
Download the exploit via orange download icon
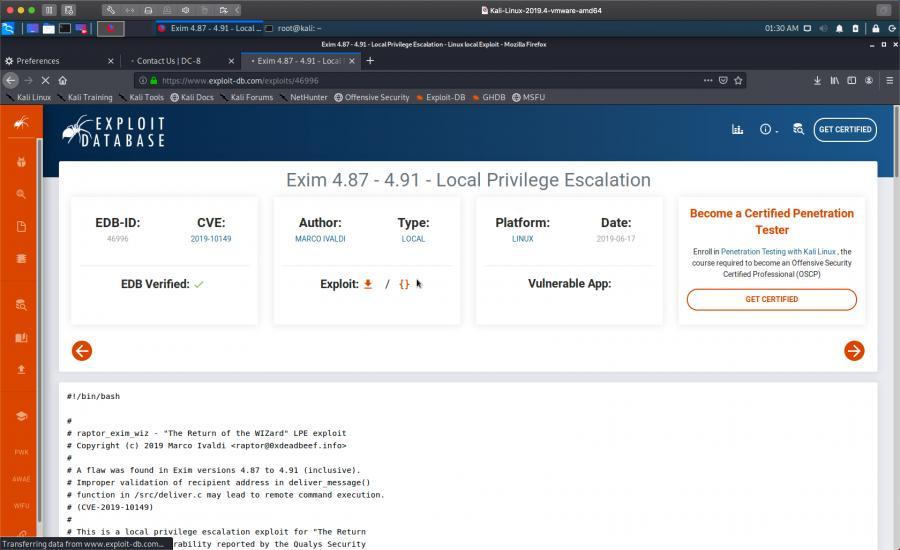click(x=368, y=284)
